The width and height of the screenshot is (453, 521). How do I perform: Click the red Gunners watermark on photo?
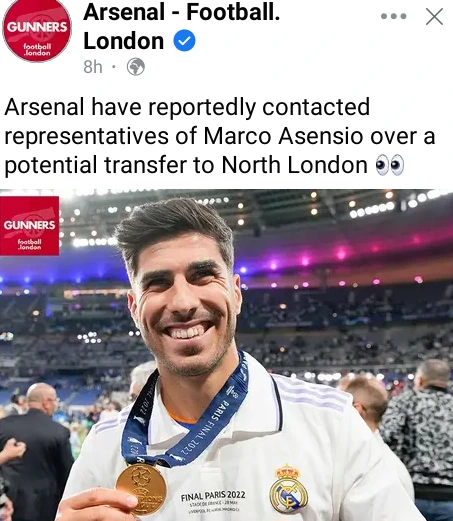(29, 226)
